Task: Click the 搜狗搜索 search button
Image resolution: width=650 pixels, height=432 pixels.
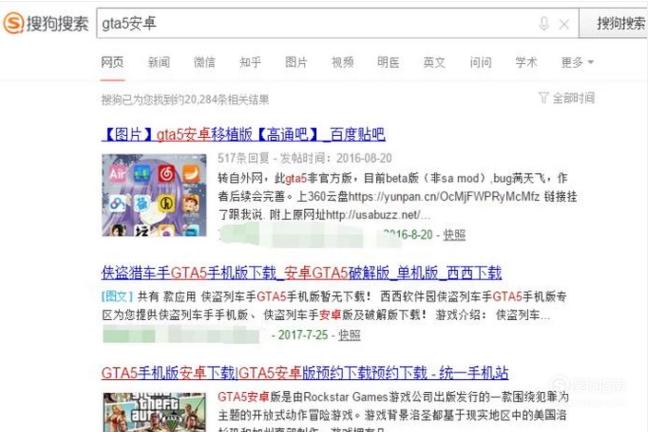Action: click(x=615, y=24)
